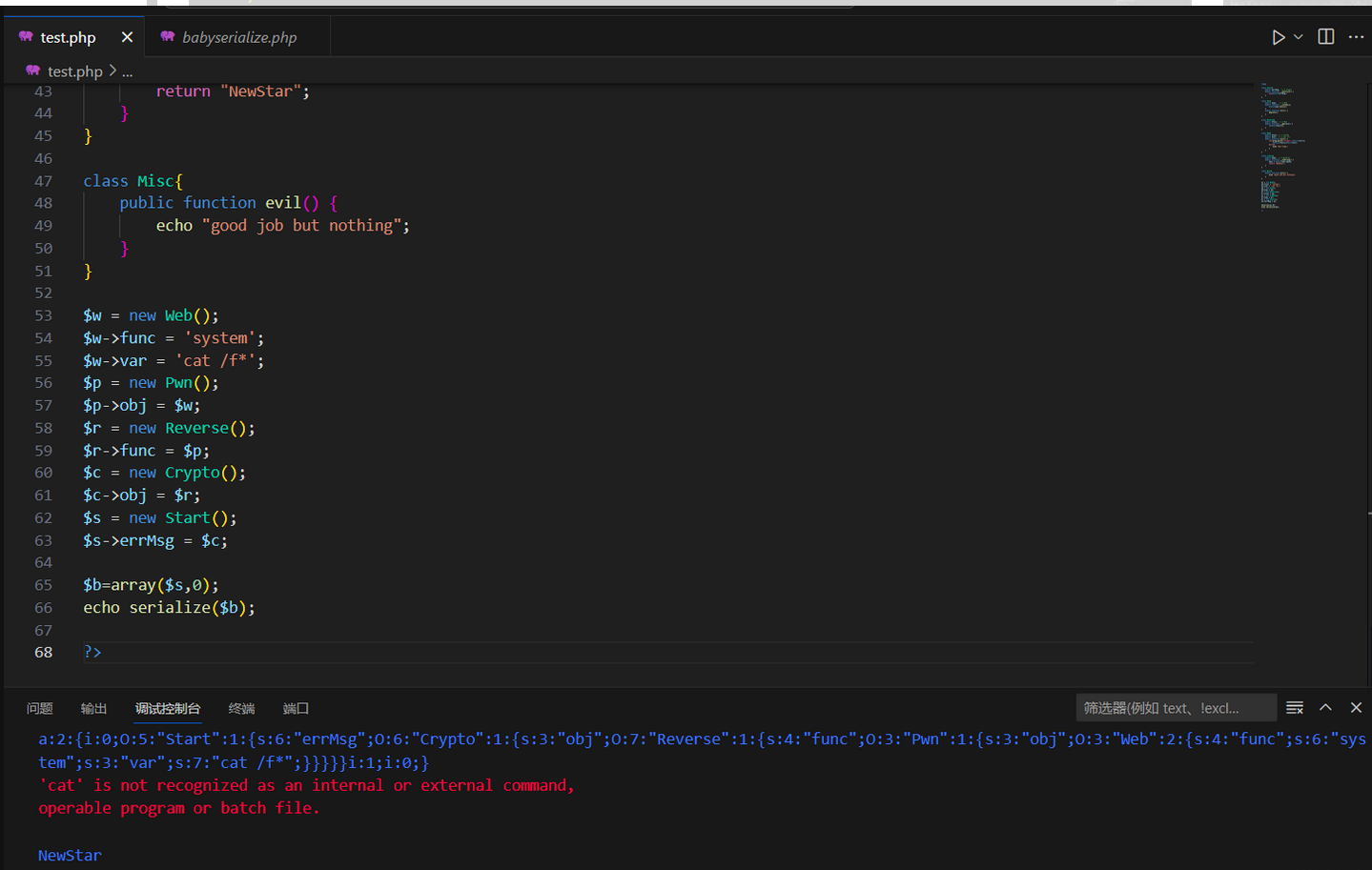
Task: Run the PHP file with play icon
Action: point(1278,37)
